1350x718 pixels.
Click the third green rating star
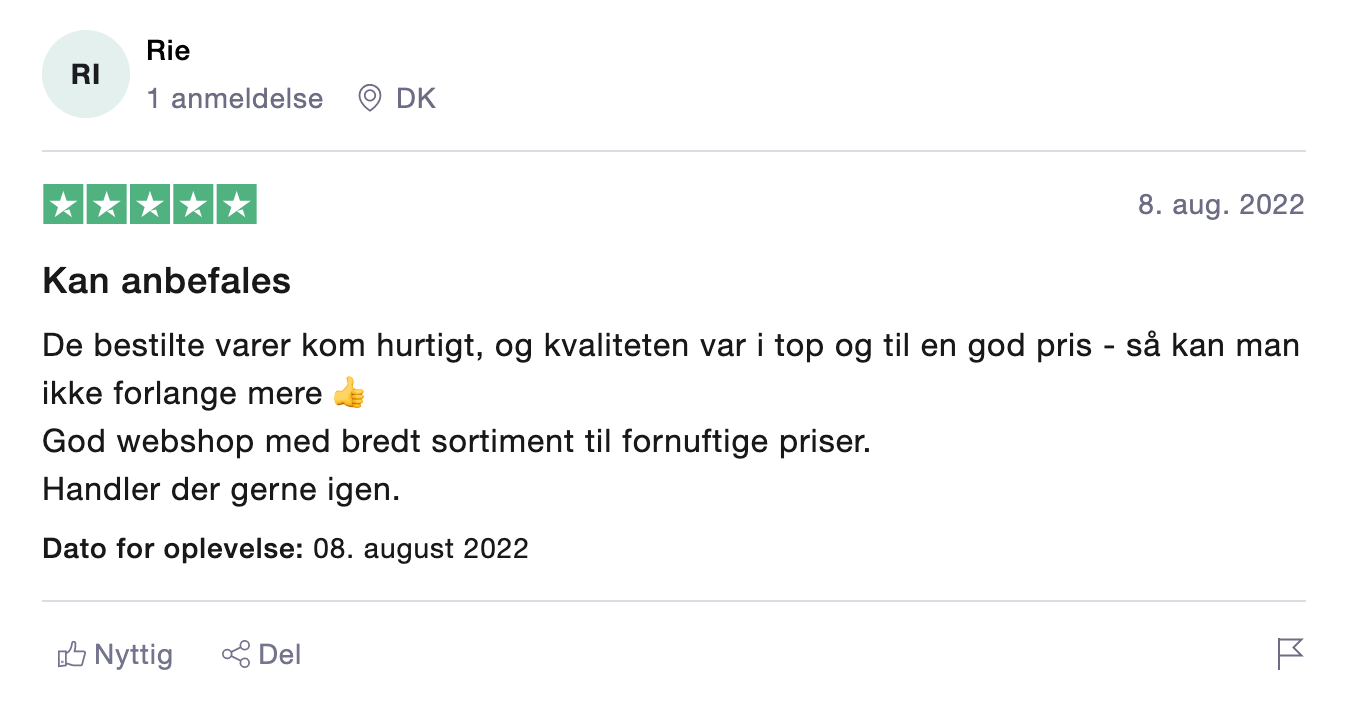click(150, 205)
